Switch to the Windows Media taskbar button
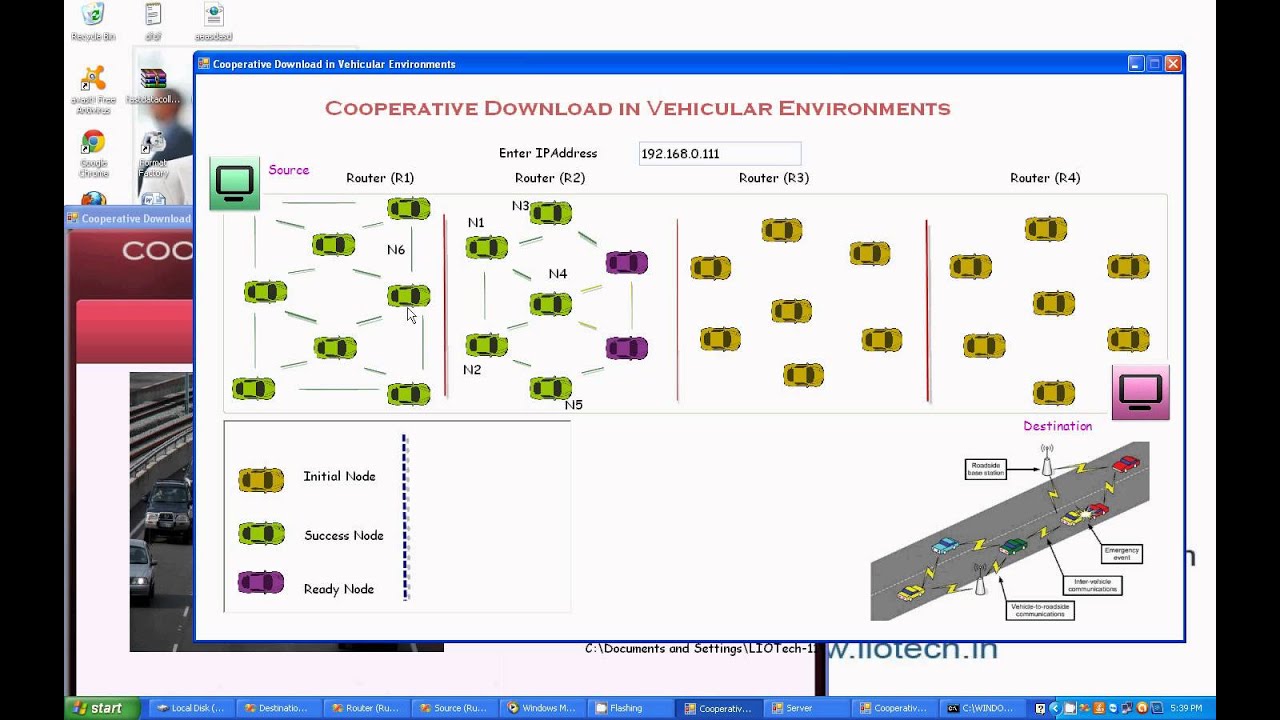 541,708
